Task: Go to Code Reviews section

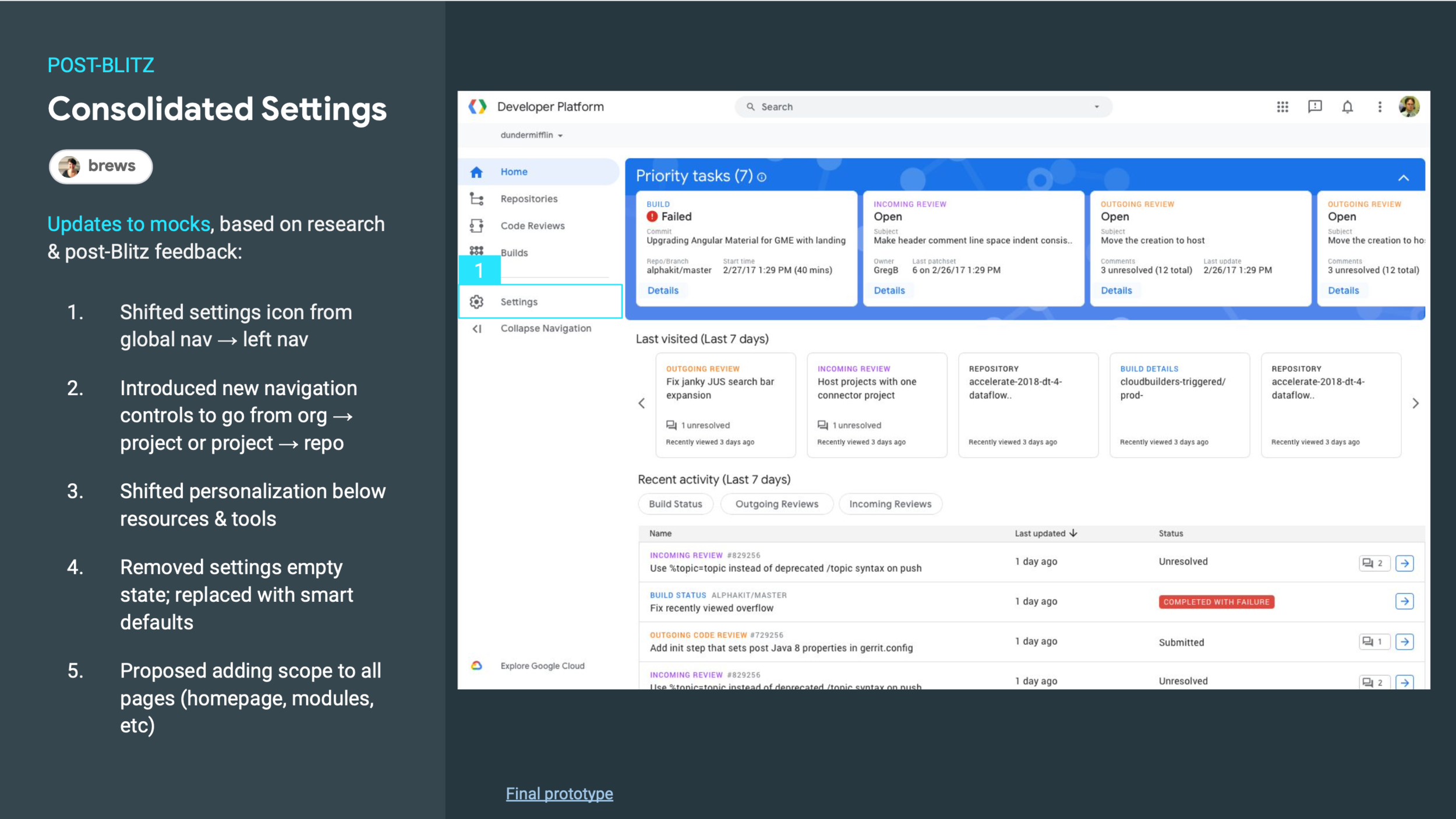Action: pyautogui.click(x=532, y=226)
